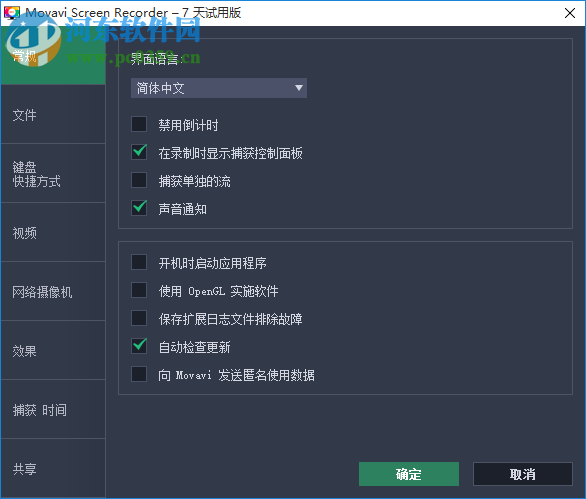Image resolution: width=586 pixels, height=499 pixels.
Task: Enable the 禁用倒计时 checkbox
Action: click(139, 124)
